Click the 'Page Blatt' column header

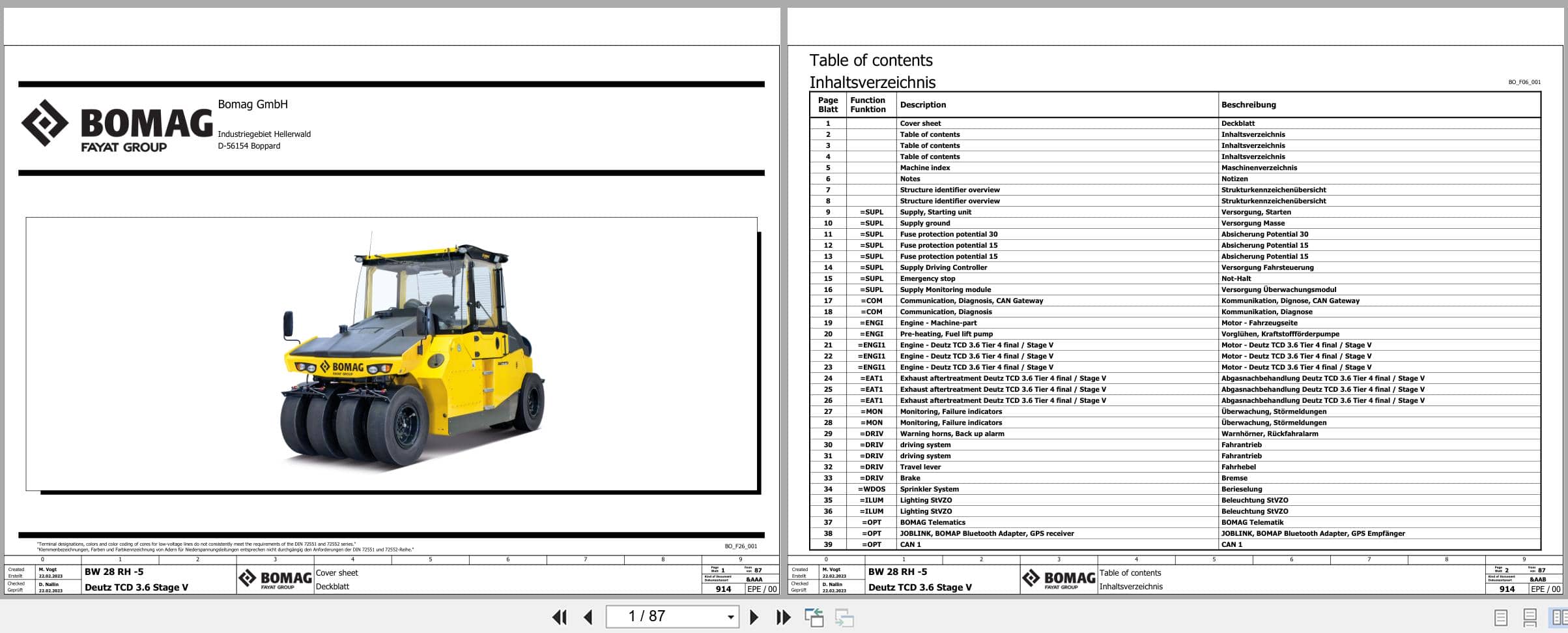pos(827,104)
